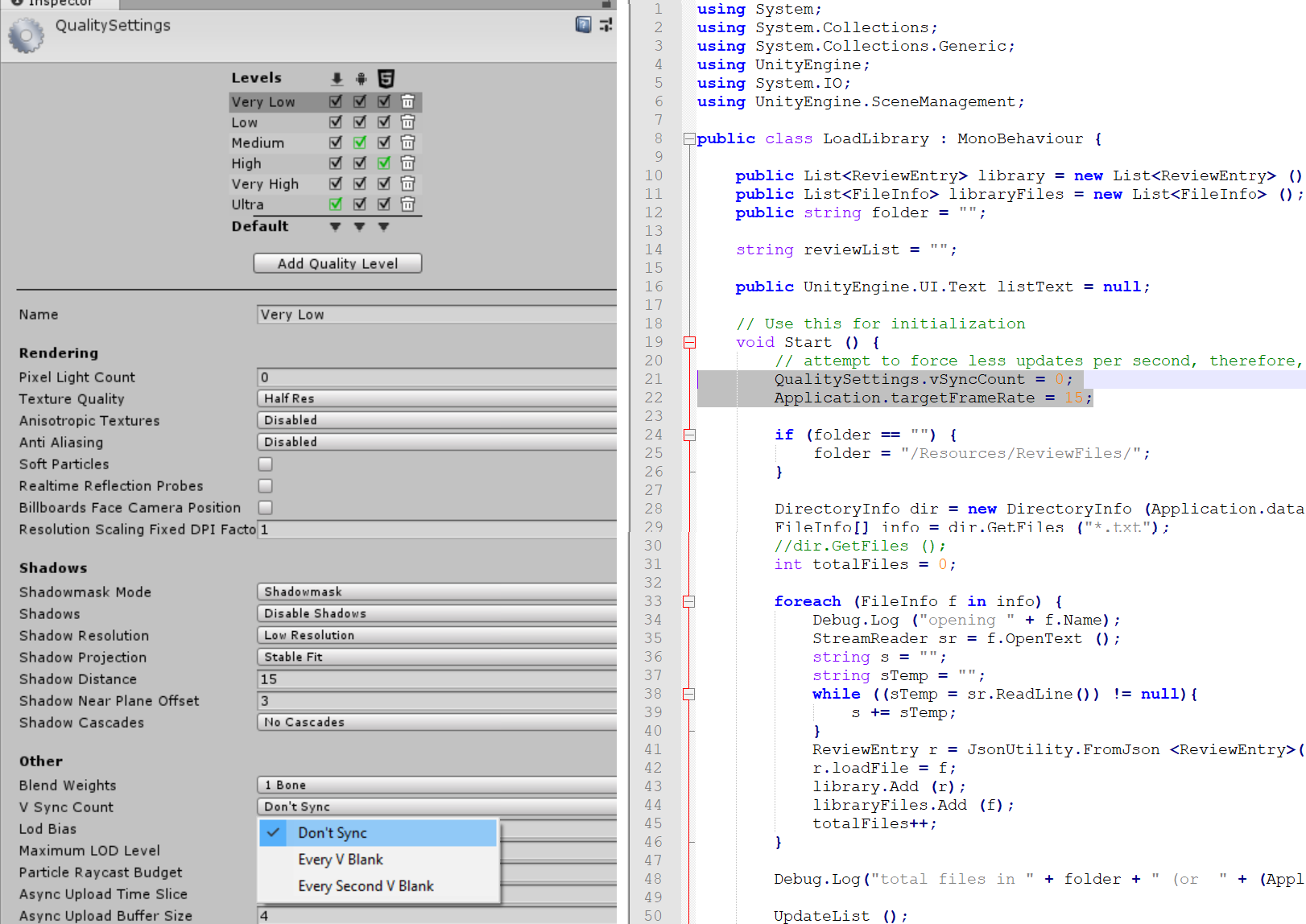Image resolution: width=1306 pixels, height=924 pixels.
Task: Choose Every Second V Blank option
Action: (366, 886)
